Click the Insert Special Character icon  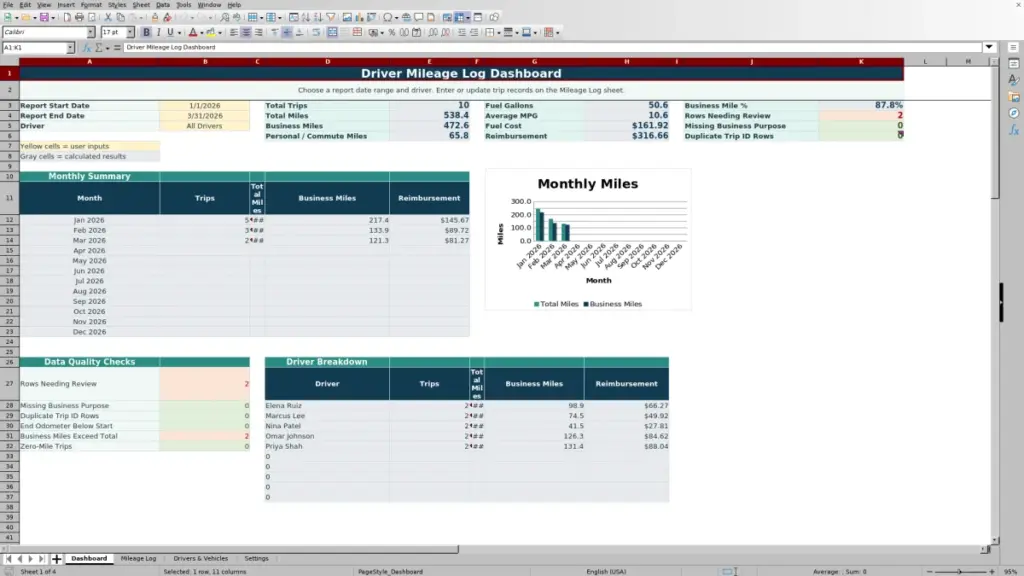[388, 17]
